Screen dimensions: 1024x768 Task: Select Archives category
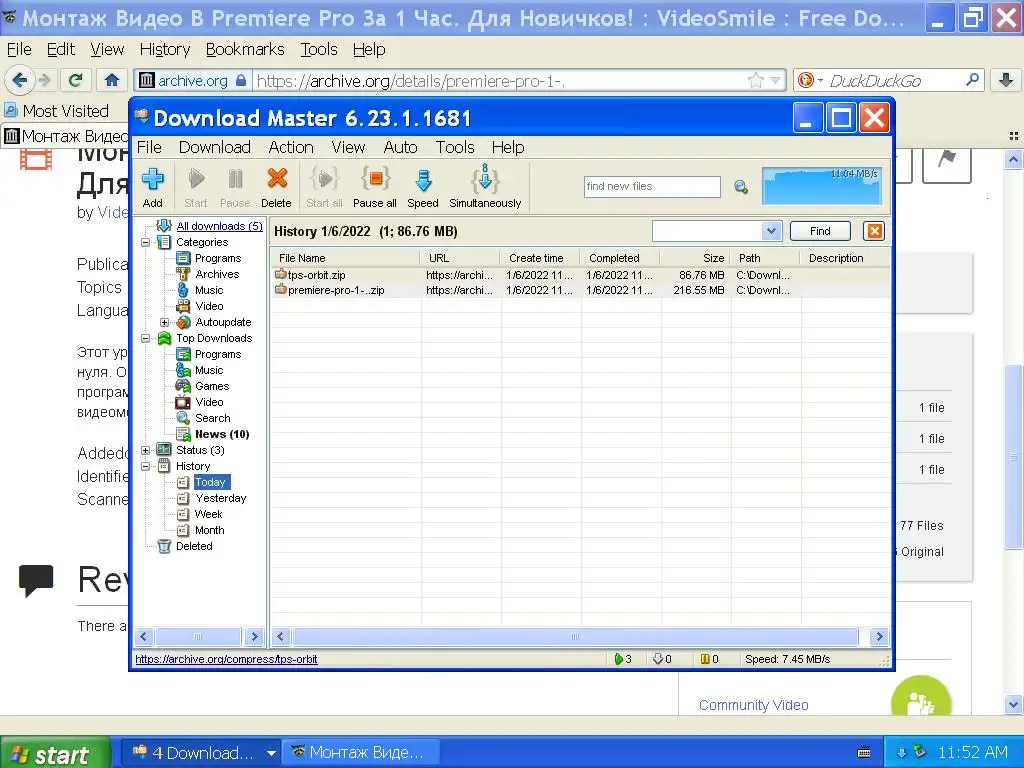click(x=217, y=274)
